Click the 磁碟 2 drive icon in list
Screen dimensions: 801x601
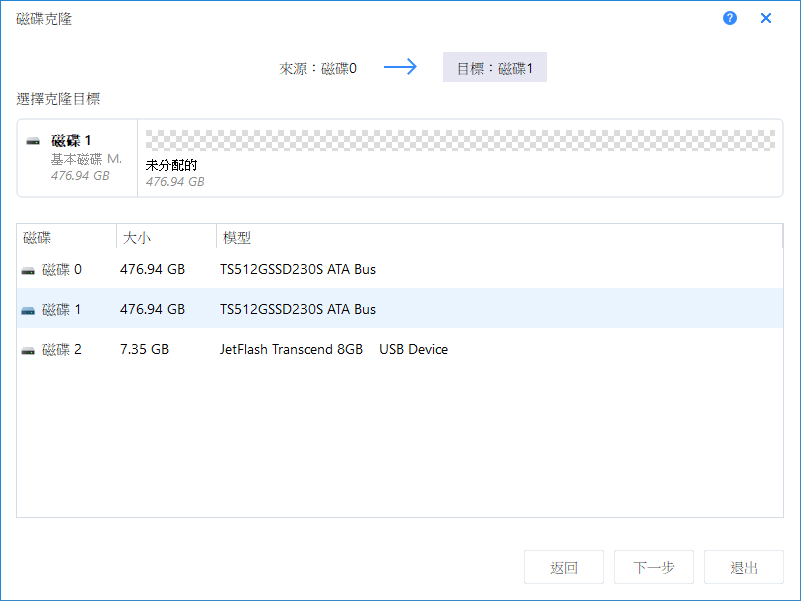click(28, 350)
